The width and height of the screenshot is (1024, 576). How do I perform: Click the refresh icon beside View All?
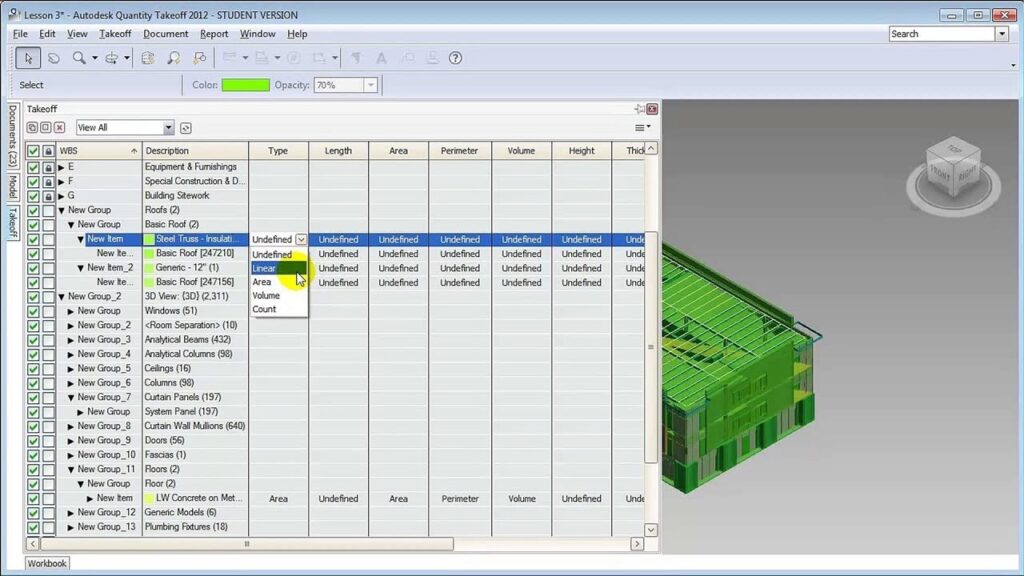[186, 128]
